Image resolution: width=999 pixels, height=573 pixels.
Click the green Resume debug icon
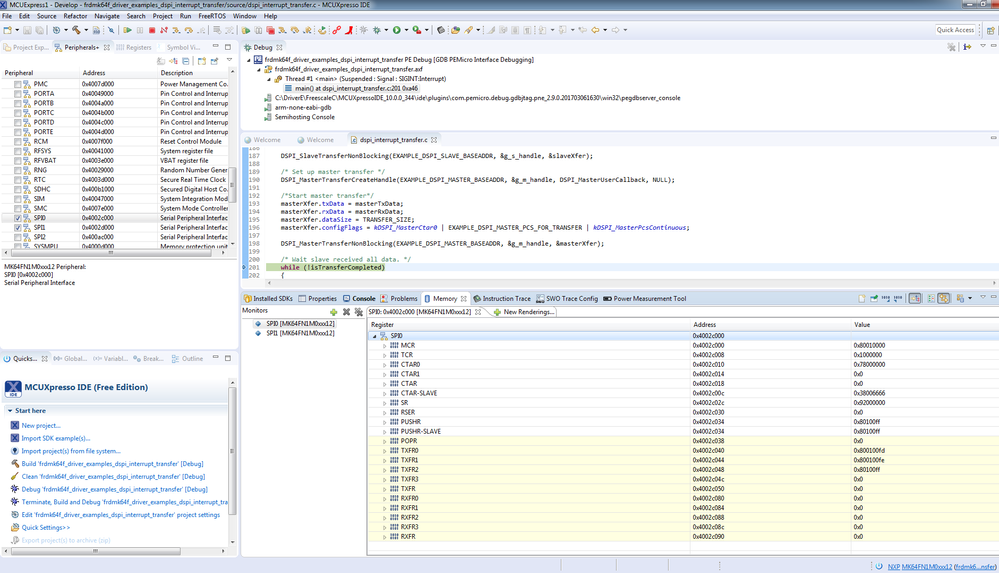click(x=127, y=30)
